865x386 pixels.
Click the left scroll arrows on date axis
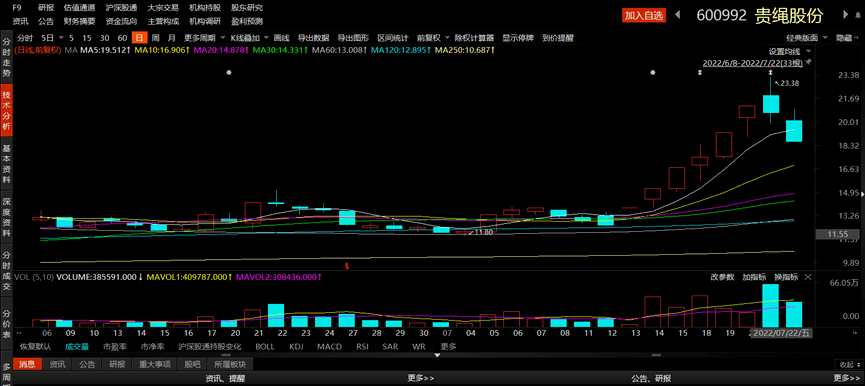(19, 334)
